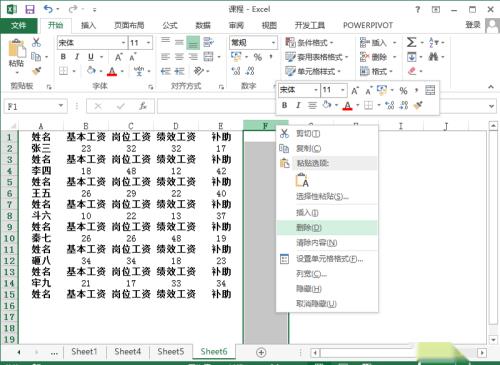Toggle Bold in ribbon font group
The height and width of the screenshot is (365, 500).
[x=63, y=57]
